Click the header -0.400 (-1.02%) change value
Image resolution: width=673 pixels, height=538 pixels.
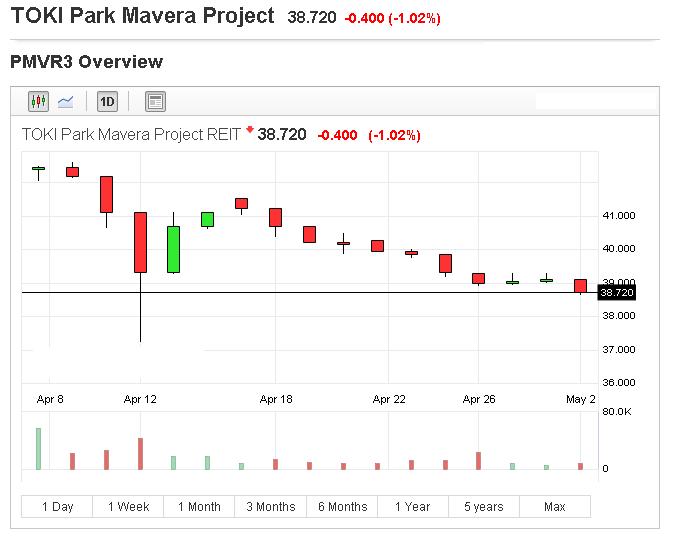pos(392,18)
